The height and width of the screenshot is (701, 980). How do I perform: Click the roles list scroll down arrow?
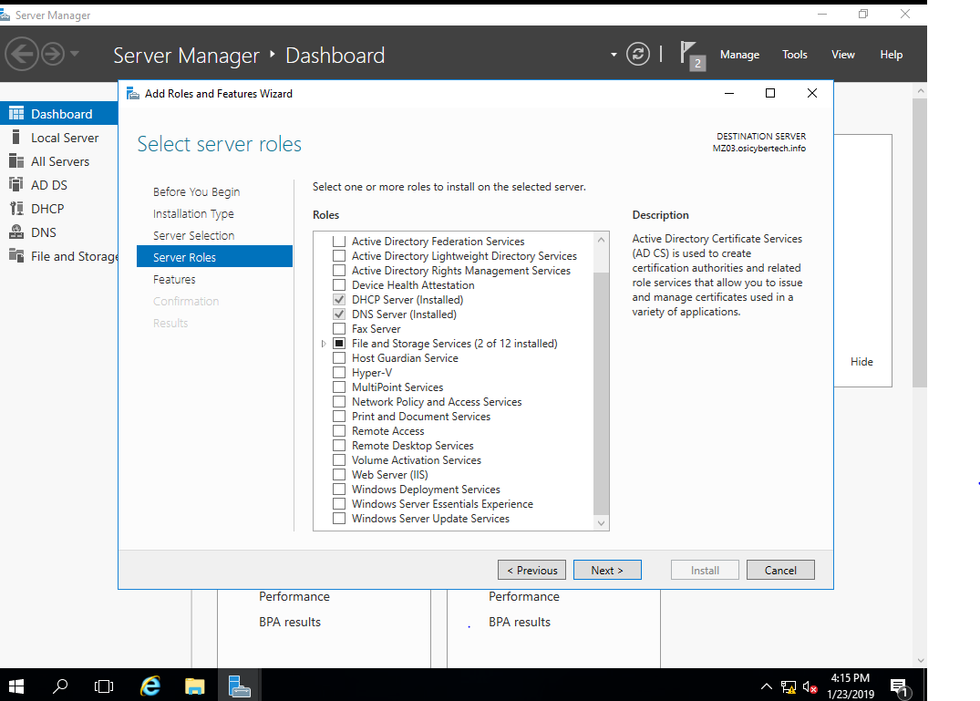pos(601,523)
